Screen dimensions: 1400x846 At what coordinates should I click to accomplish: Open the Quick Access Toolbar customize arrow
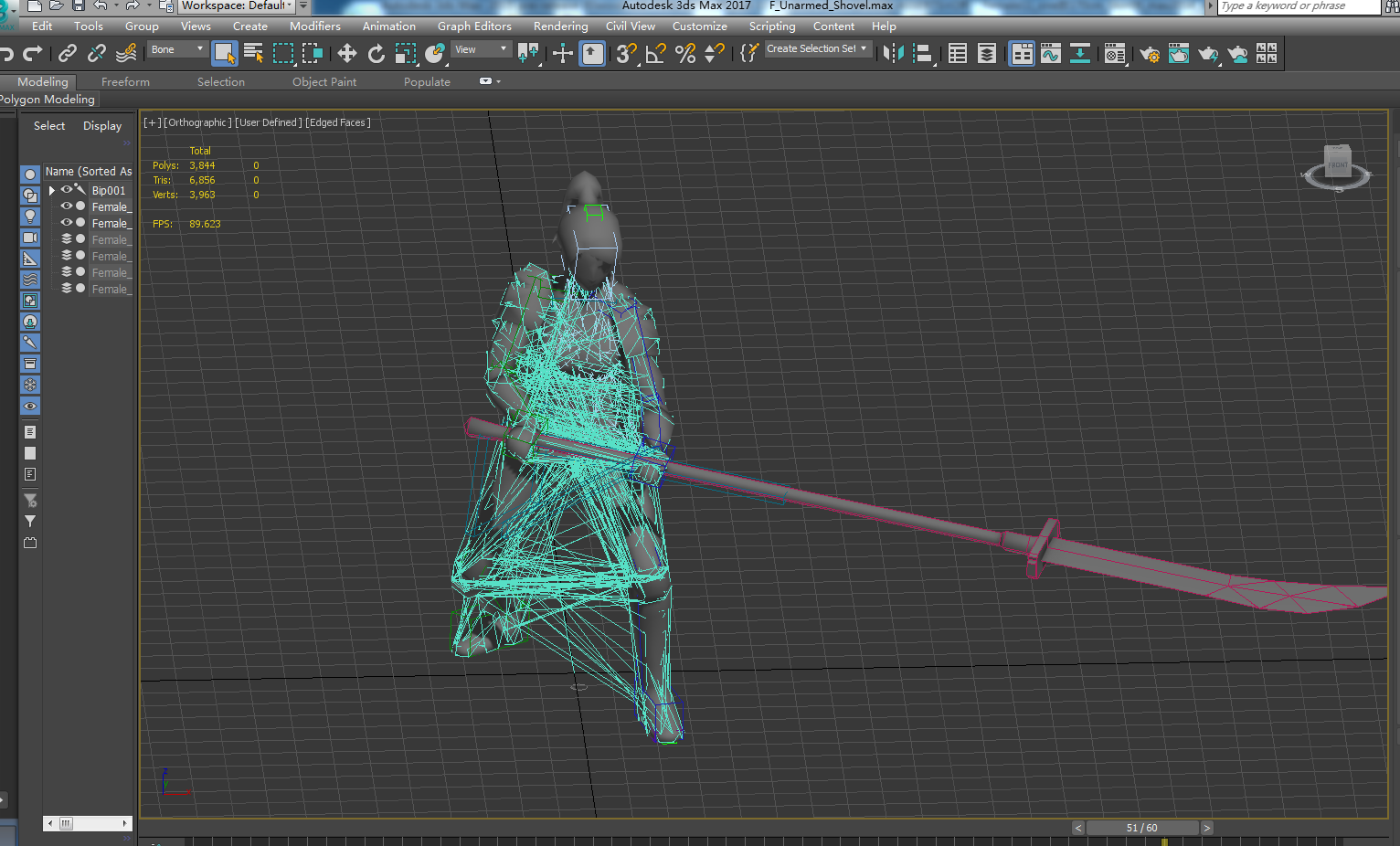click(303, 5)
